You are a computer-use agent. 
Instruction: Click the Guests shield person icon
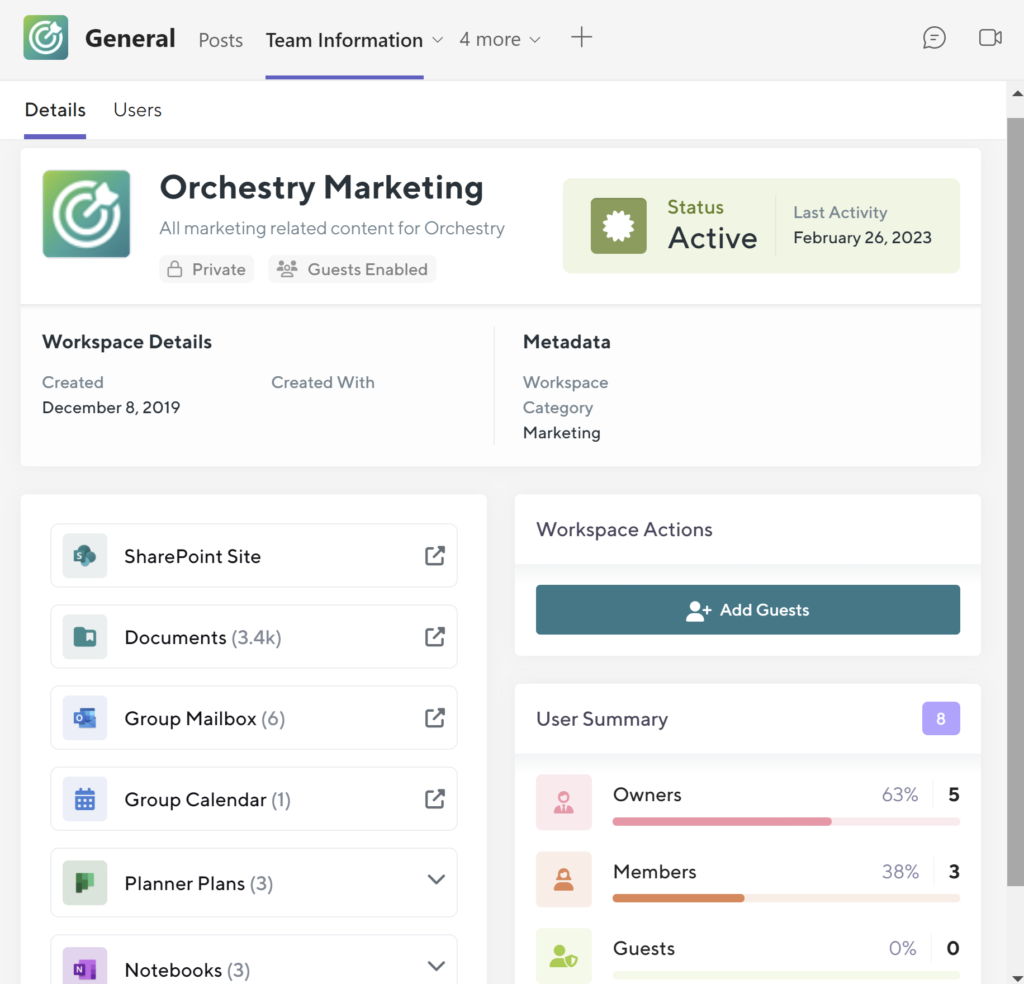pos(564,956)
